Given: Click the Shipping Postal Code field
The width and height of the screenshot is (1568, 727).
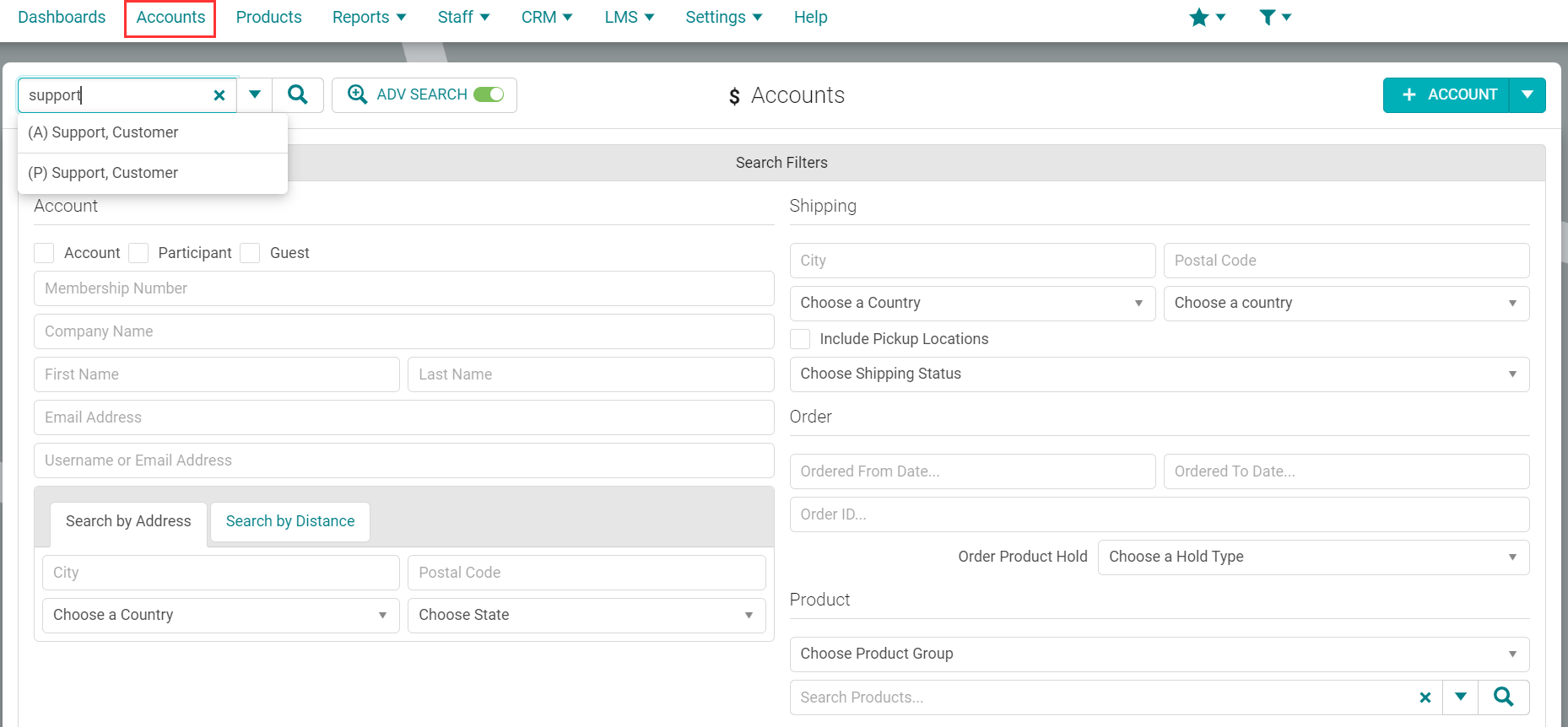Looking at the screenshot, I should tap(1346, 261).
